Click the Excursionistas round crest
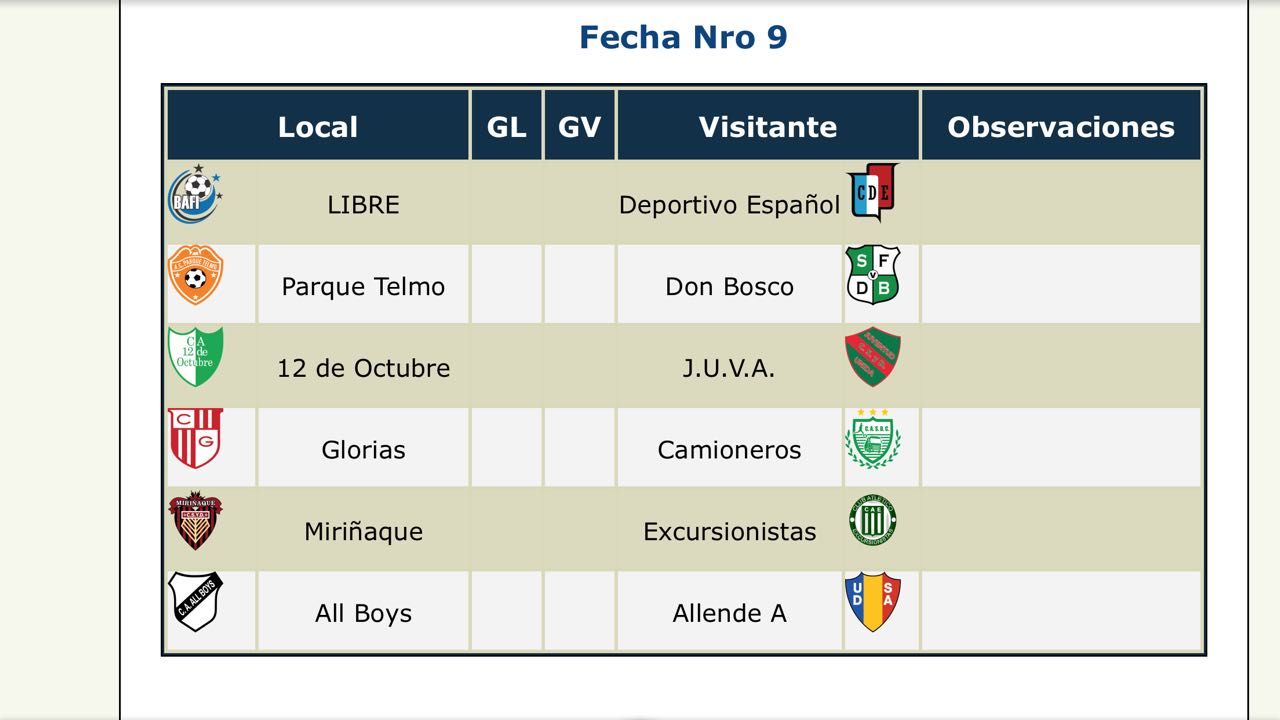1280x720 pixels. tap(872, 521)
